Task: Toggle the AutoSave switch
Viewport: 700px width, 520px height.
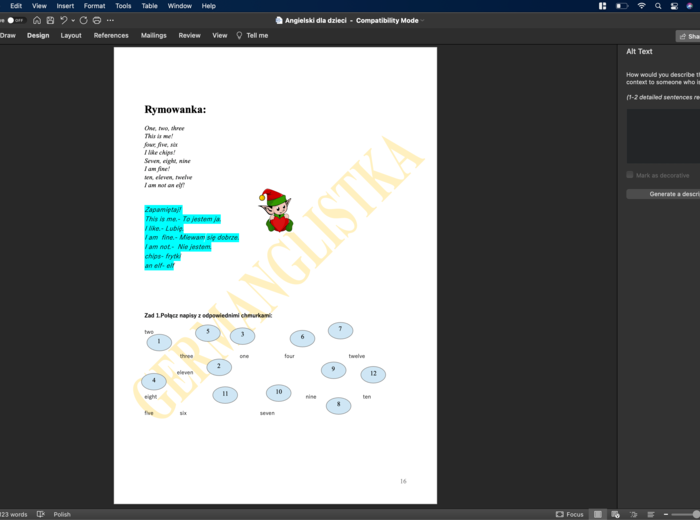Action: coord(15,20)
